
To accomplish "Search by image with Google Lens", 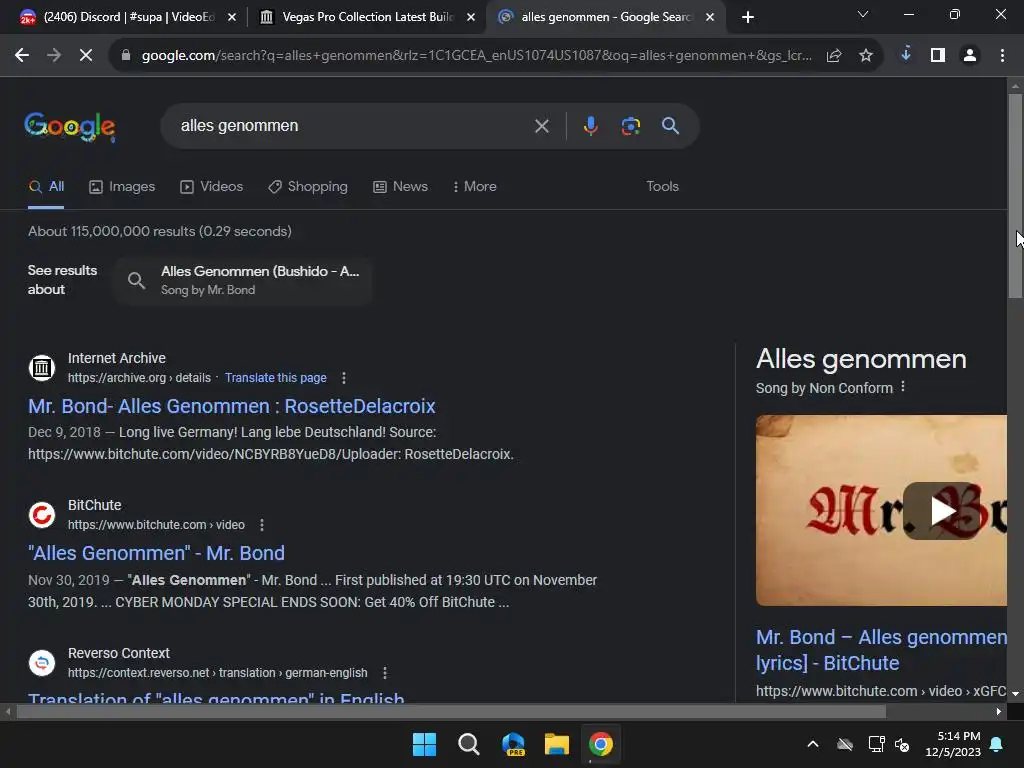I will point(630,125).
